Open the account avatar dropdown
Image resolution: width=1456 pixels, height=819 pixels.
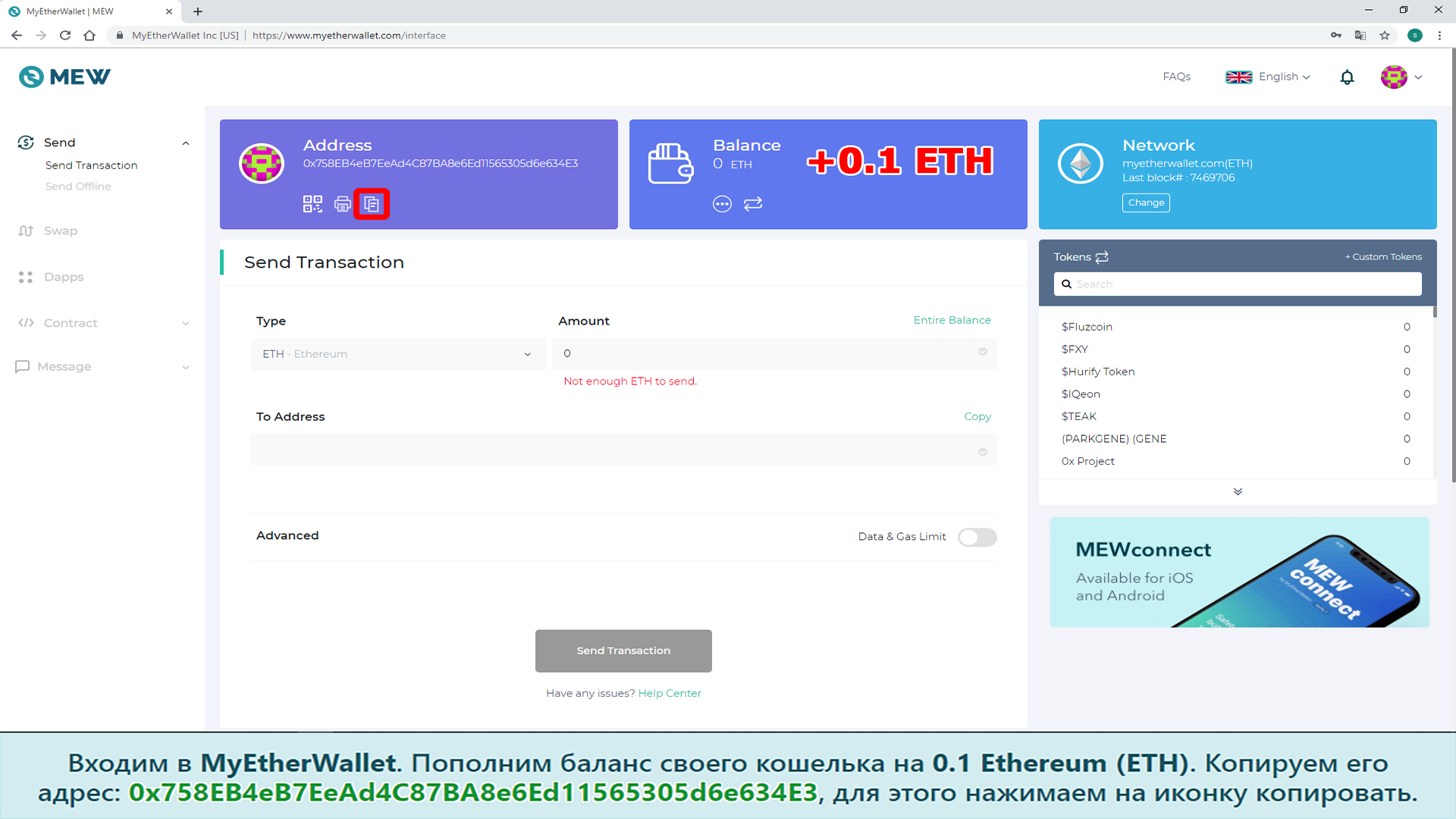tap(1401, 77)
